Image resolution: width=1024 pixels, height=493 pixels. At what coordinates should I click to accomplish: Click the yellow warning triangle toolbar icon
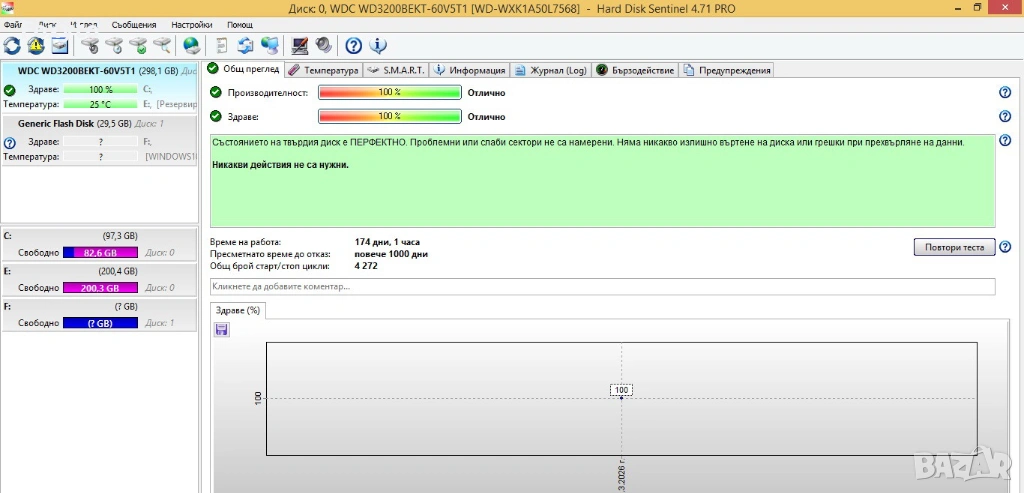coord(36,45)
